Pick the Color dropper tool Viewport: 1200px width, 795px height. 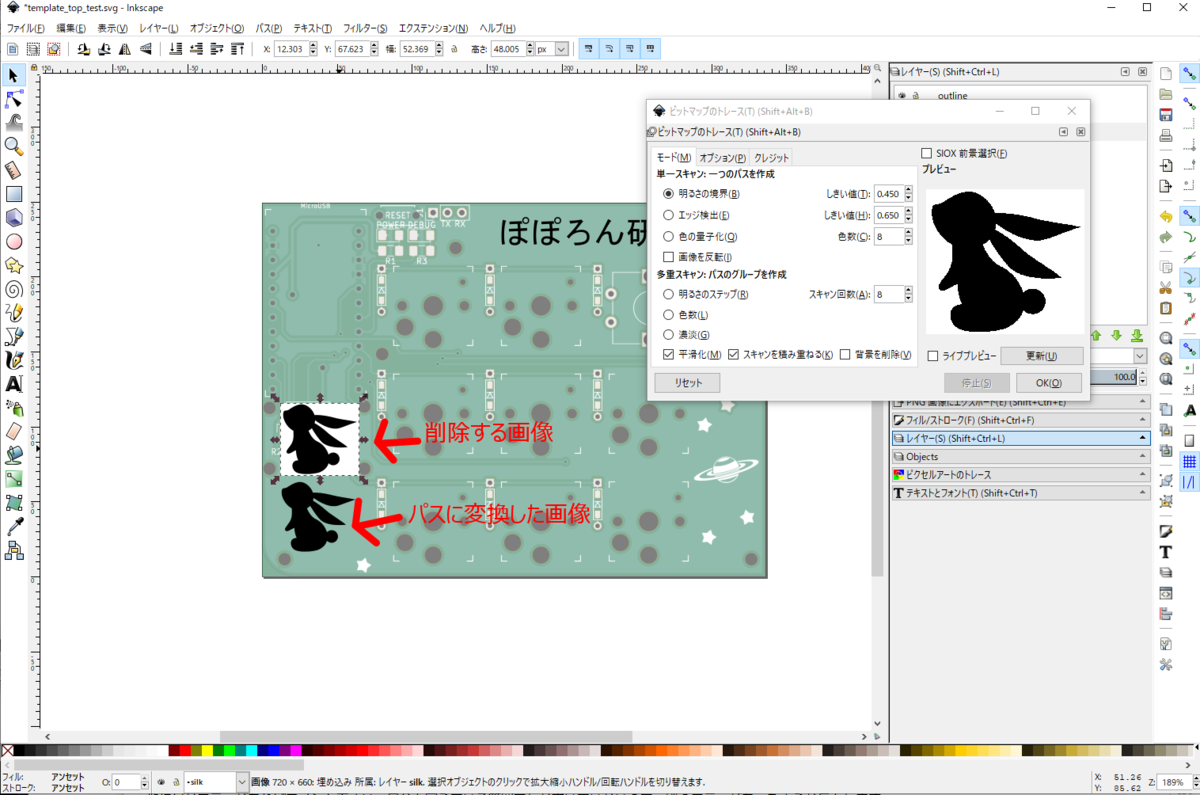[x=13, y=522]
